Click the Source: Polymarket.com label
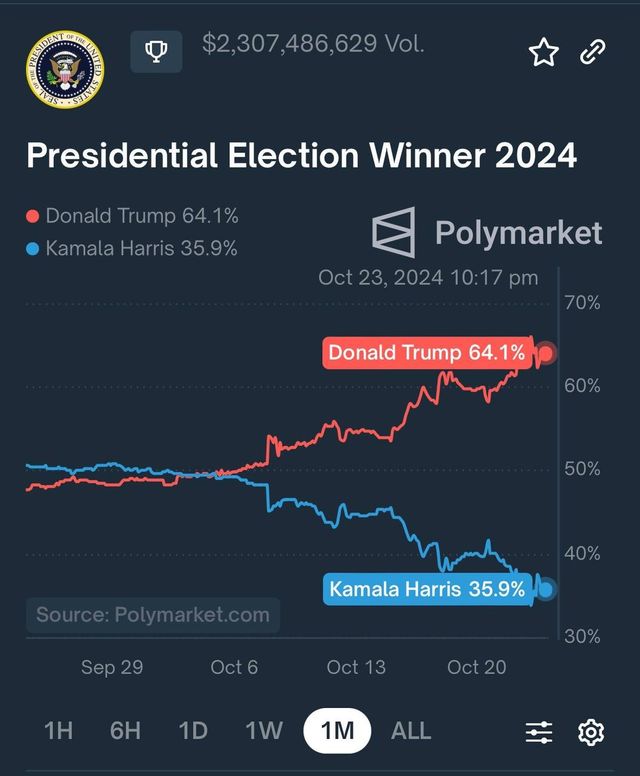This screenshot has width=640, height=776. click(x=153, y=615)
